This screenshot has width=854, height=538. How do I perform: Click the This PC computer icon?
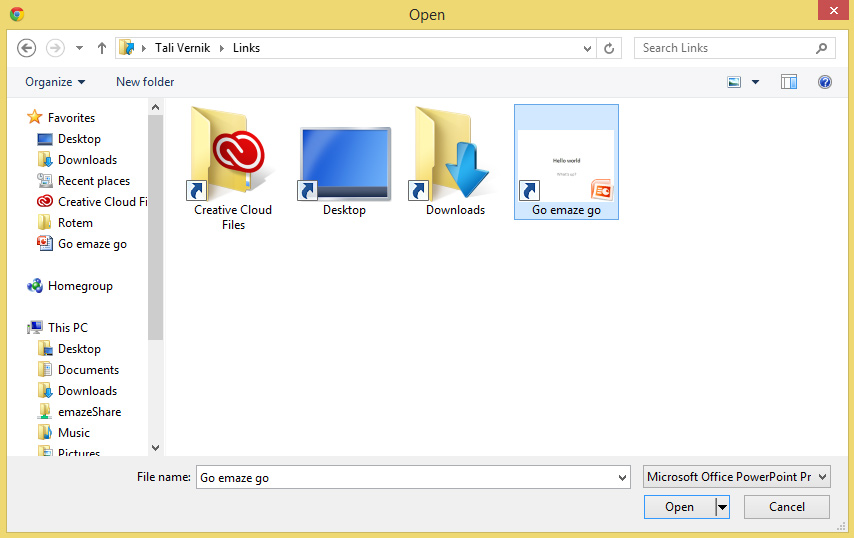35,327
